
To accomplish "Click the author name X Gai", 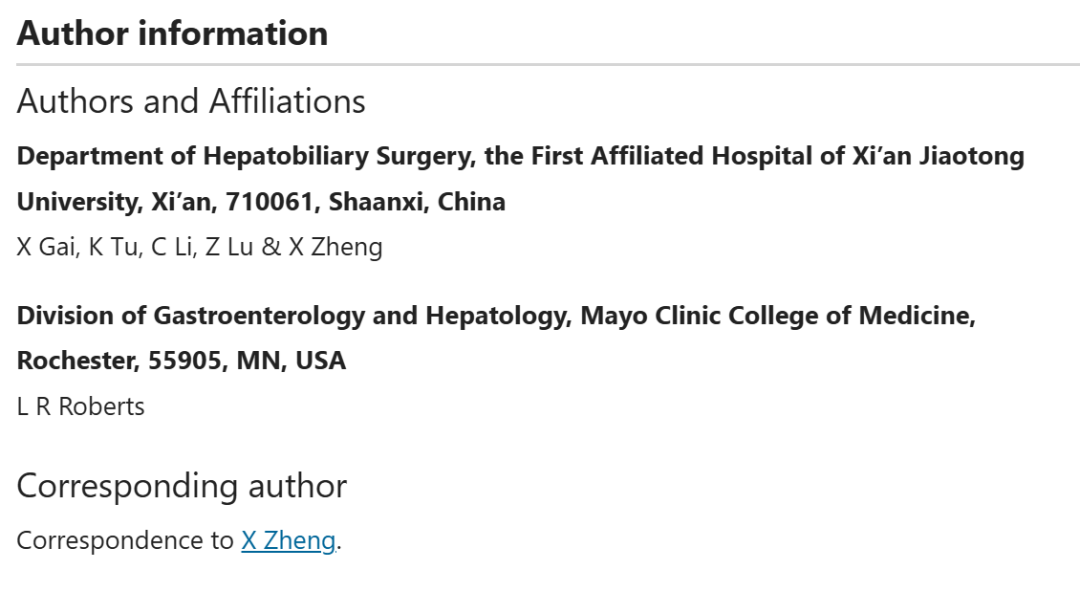I will [46, 247].
